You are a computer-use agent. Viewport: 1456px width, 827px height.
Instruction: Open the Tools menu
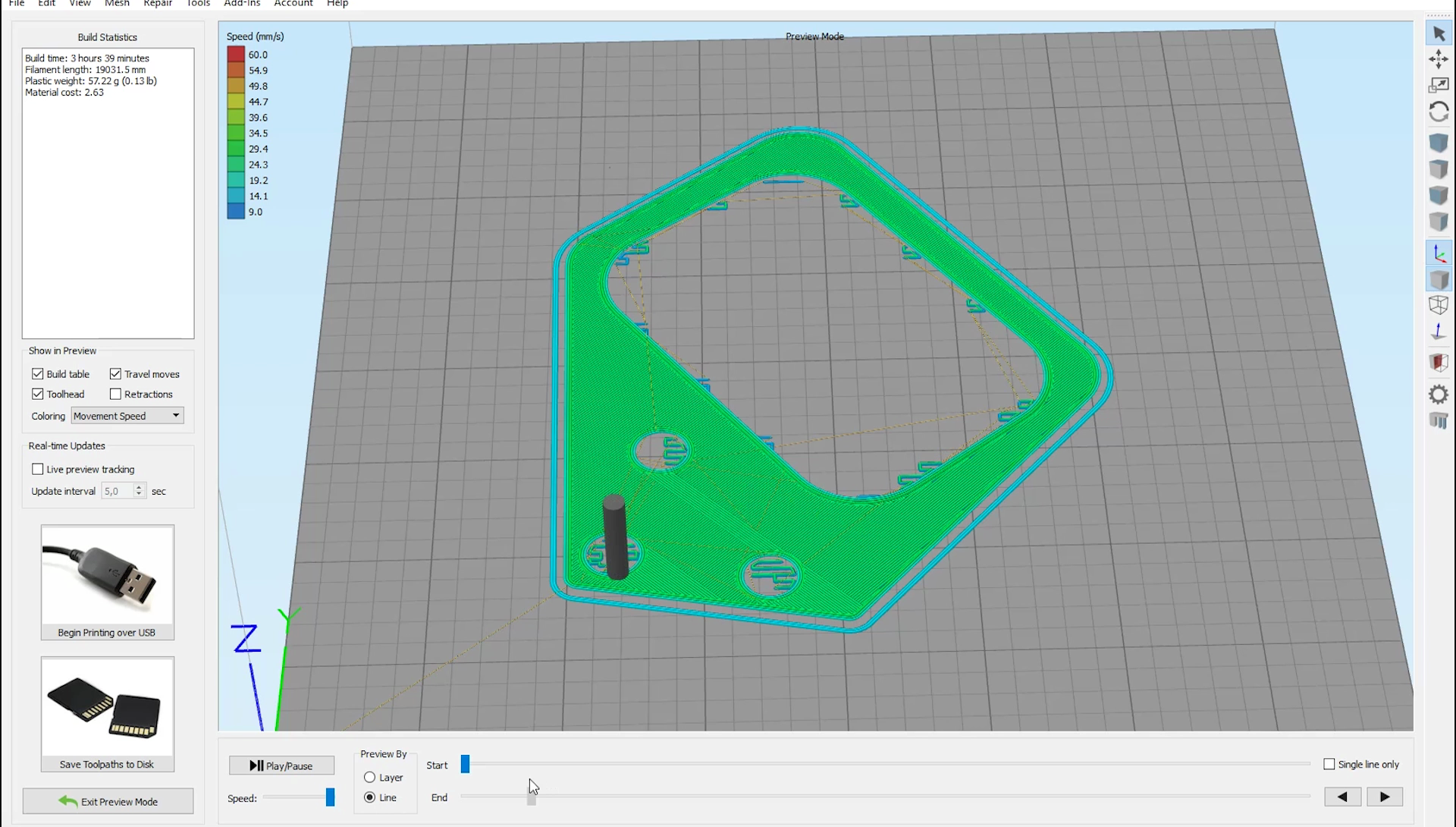199,4
